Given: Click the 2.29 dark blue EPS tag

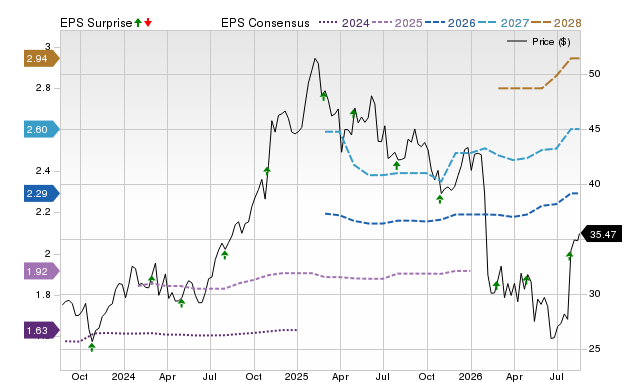Looking at the screenshot, I should coord(41,193).
